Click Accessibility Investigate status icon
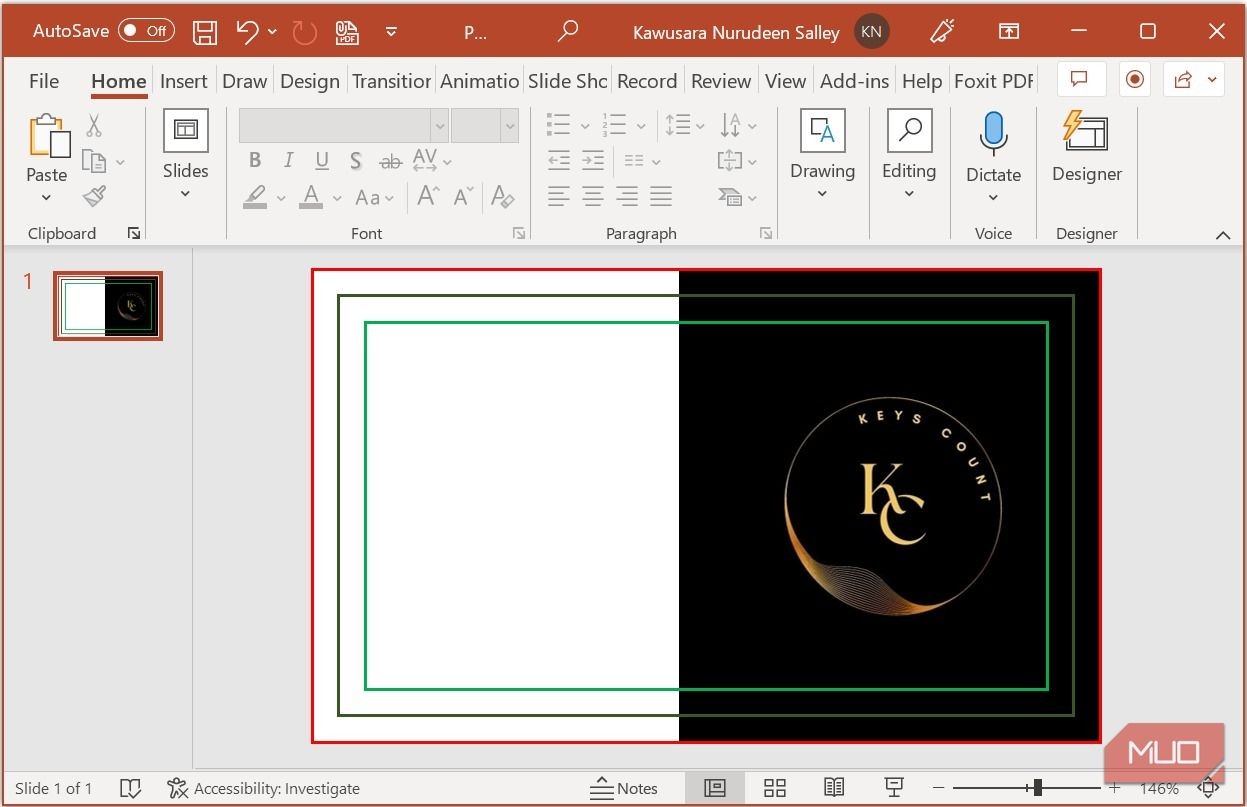This screenshot has width=1247, height=807. (178, 788)
